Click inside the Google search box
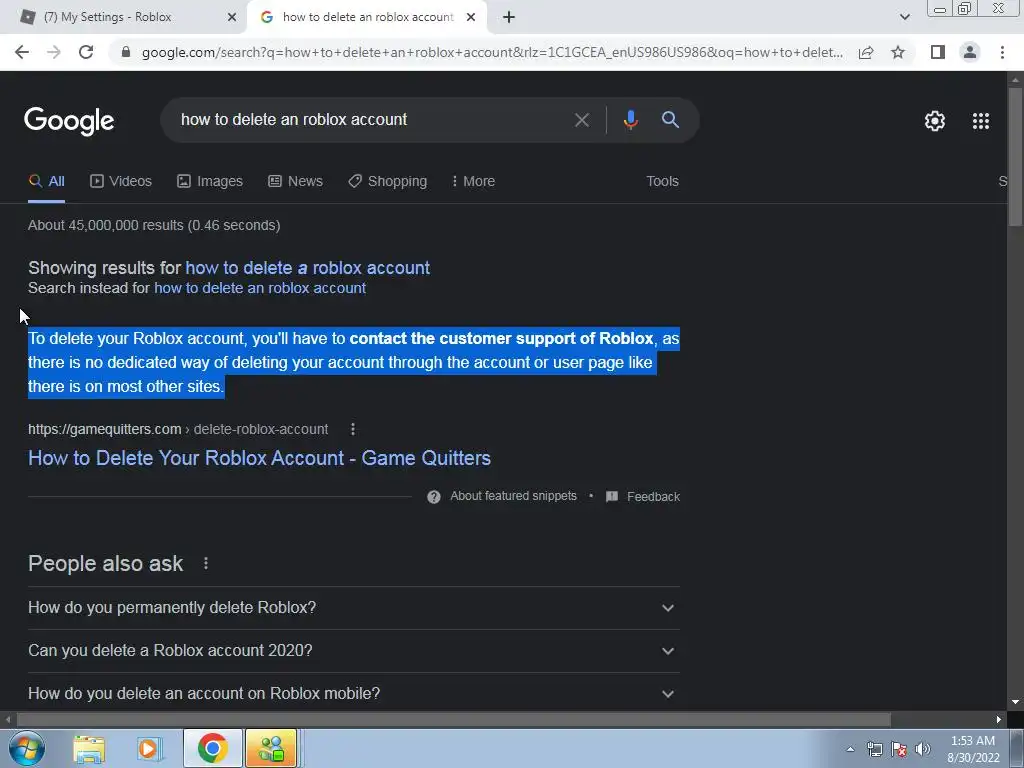This screenshot has width=1024, height=768. click(x=366, y=120)
